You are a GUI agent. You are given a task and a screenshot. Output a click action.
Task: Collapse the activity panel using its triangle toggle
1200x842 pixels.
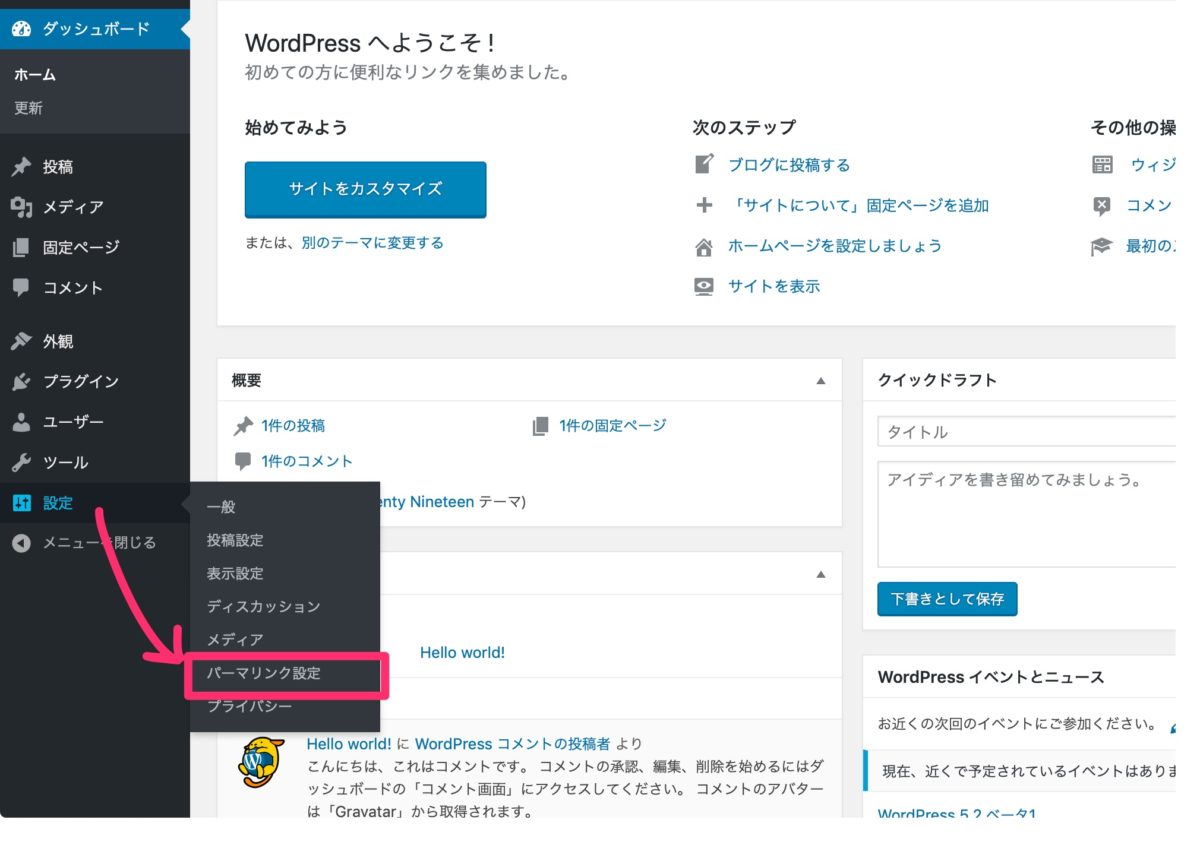point(821,574)
